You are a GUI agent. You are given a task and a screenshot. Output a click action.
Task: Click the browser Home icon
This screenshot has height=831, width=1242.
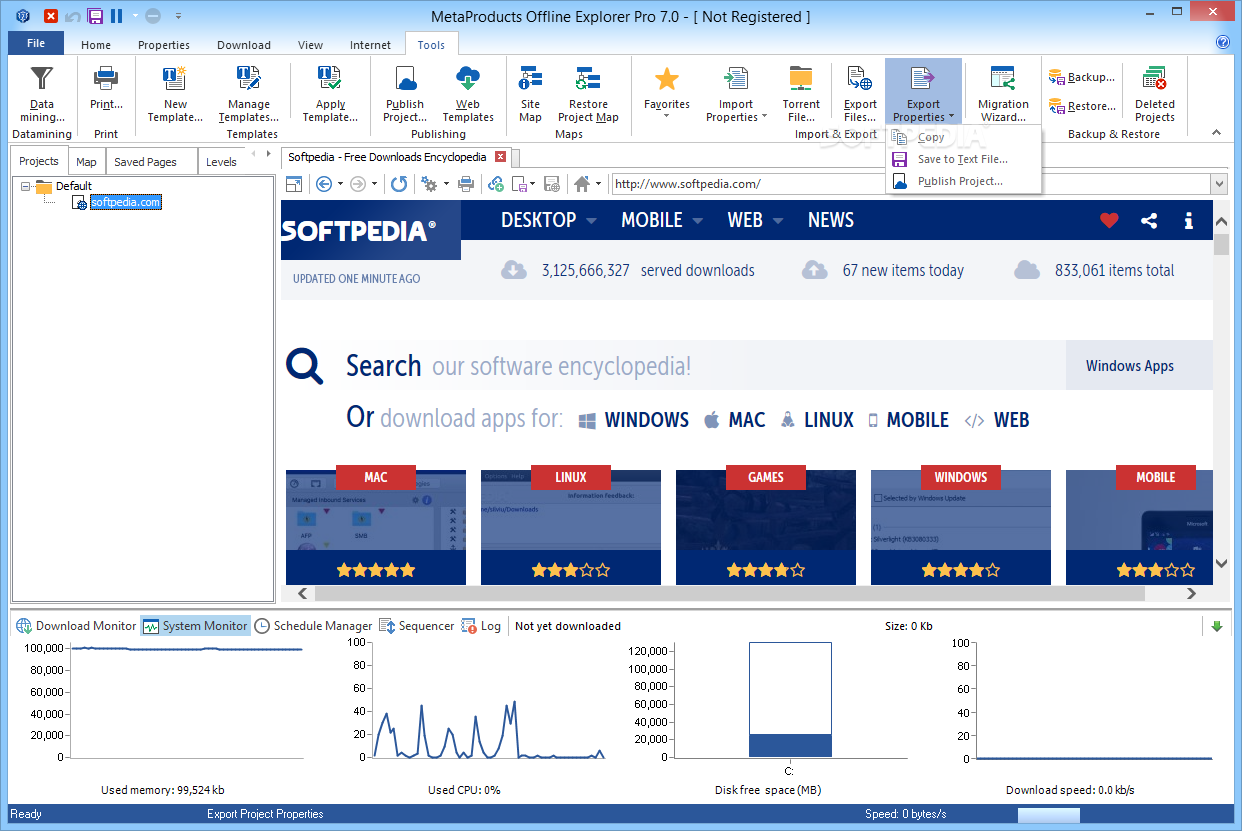(582, 184)
